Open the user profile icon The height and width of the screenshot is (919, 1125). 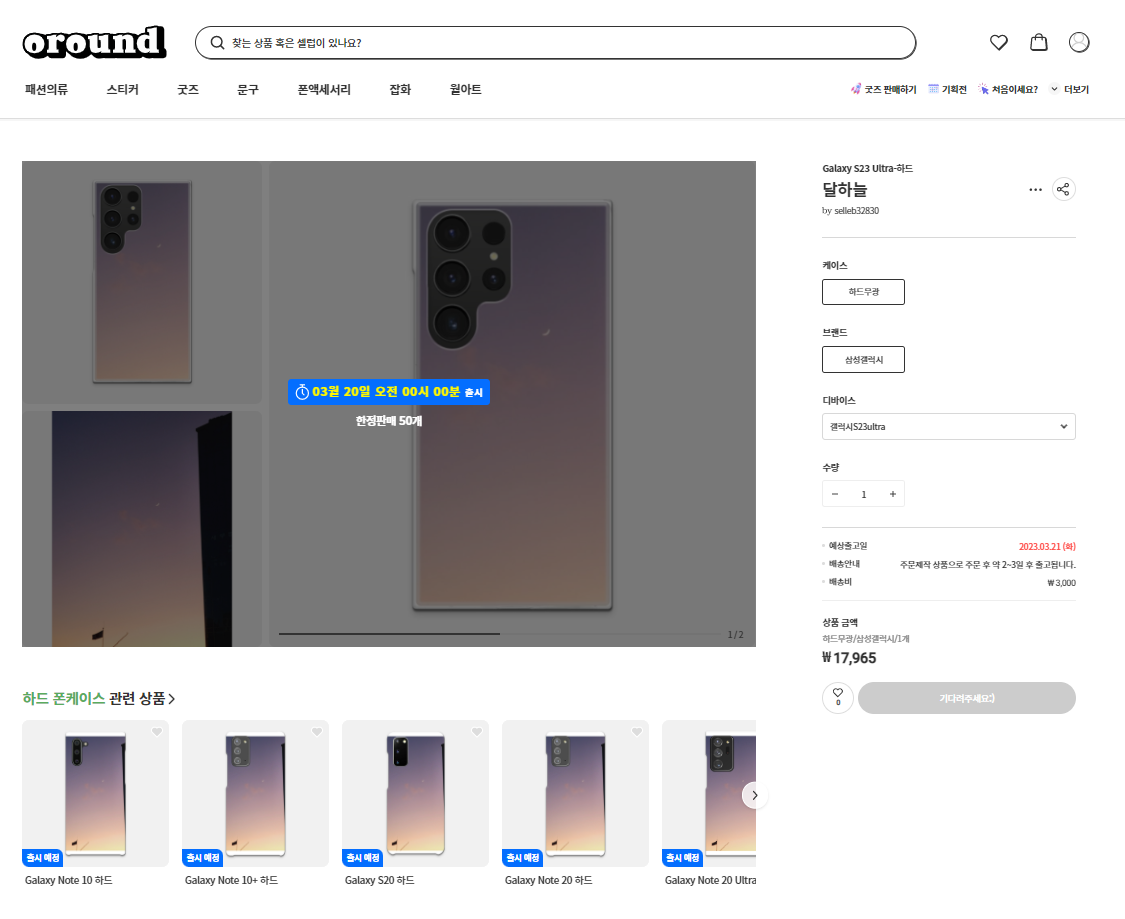point(1078,42)
